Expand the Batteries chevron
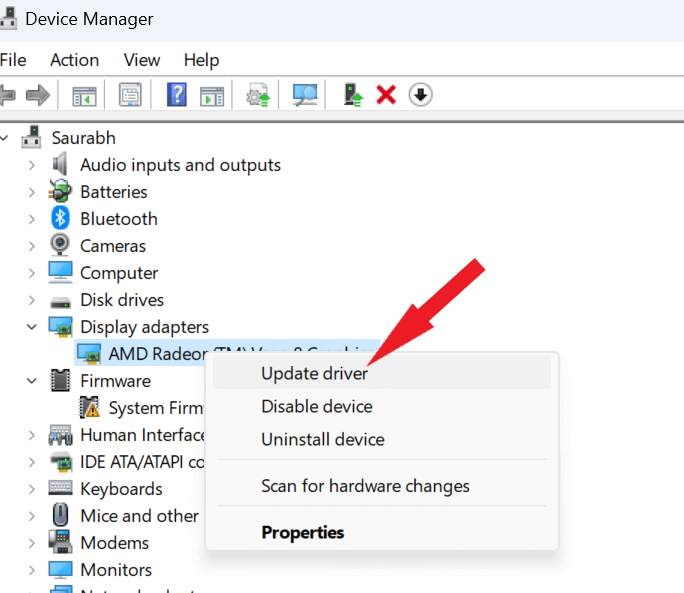The height and width of the screenshot is (593, 684). pyautogui.click(x=31, y=192)
